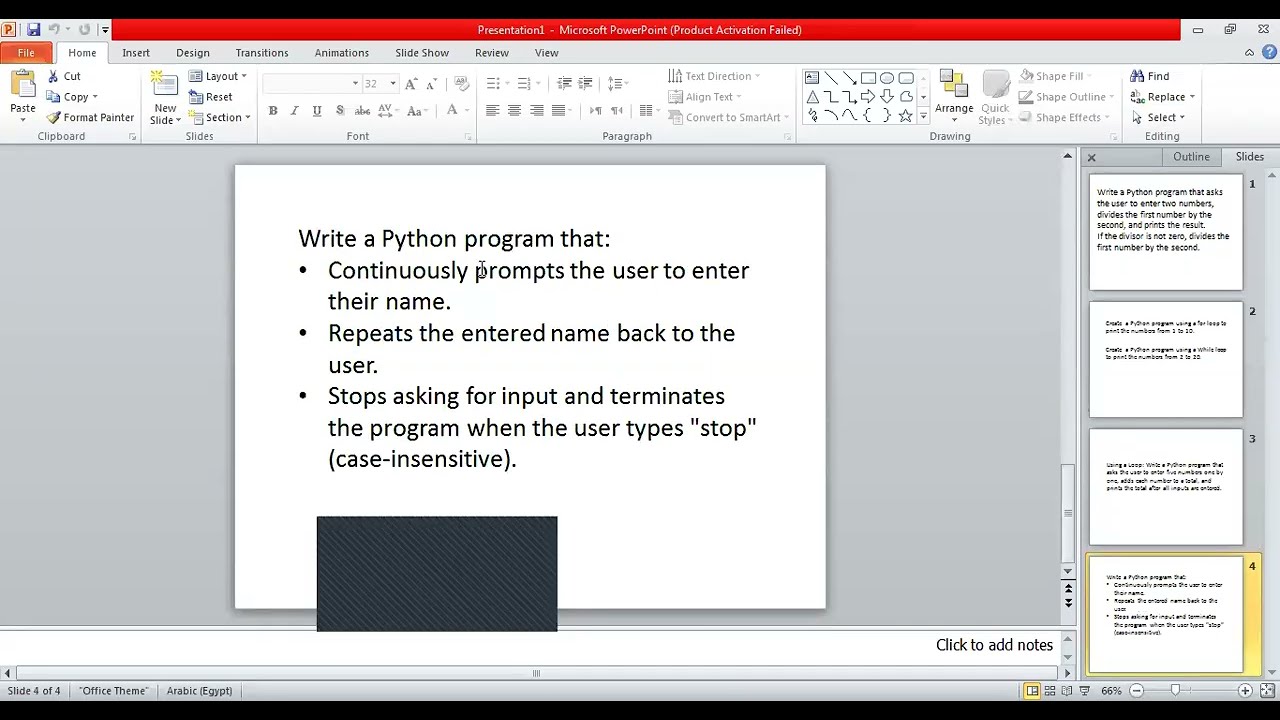The image size is (1280, 720).
Task: Open the Line Spacing dropdown
Action: coord(617,84)
